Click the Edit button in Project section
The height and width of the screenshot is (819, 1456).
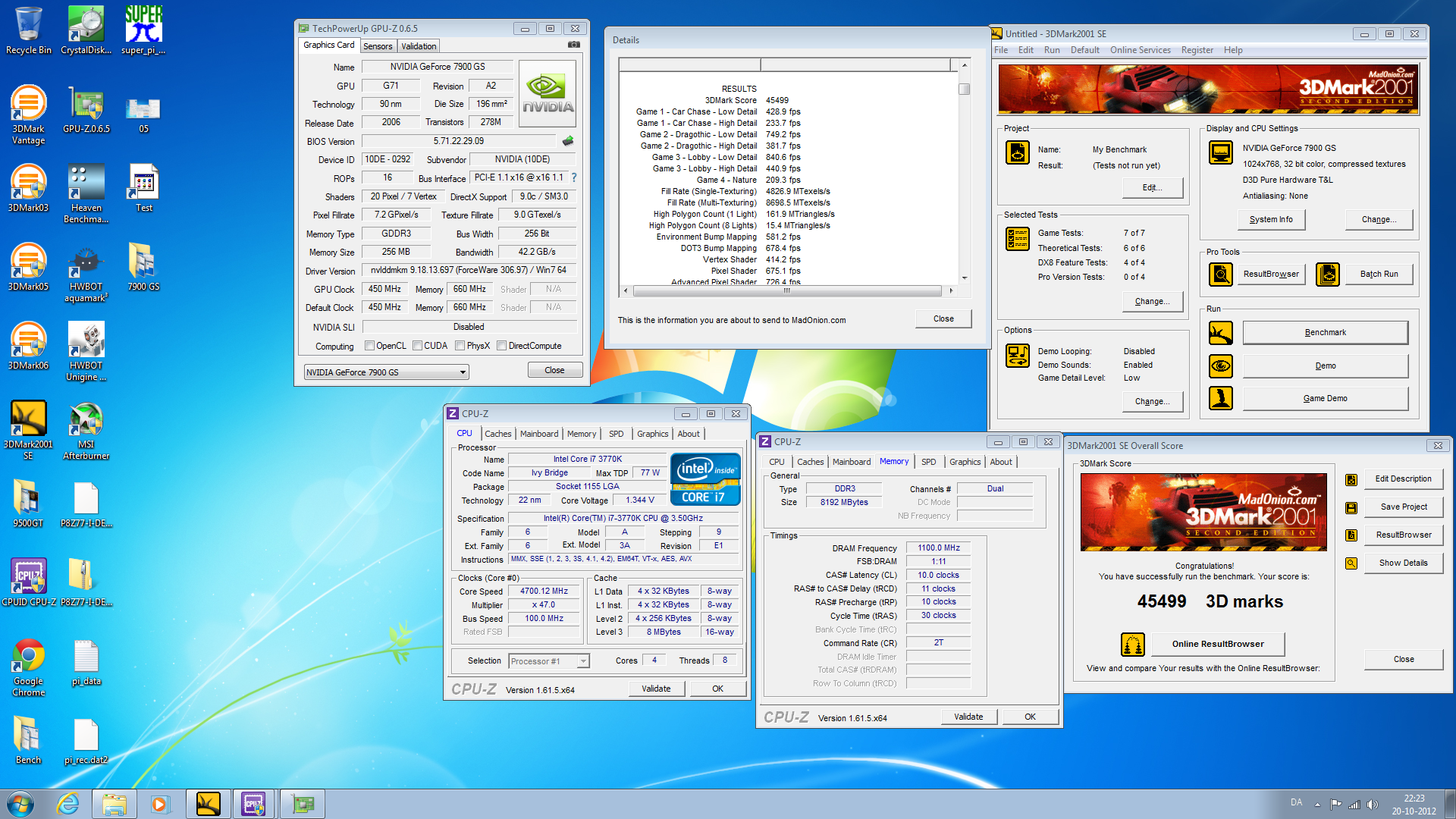coord(1152,187)
